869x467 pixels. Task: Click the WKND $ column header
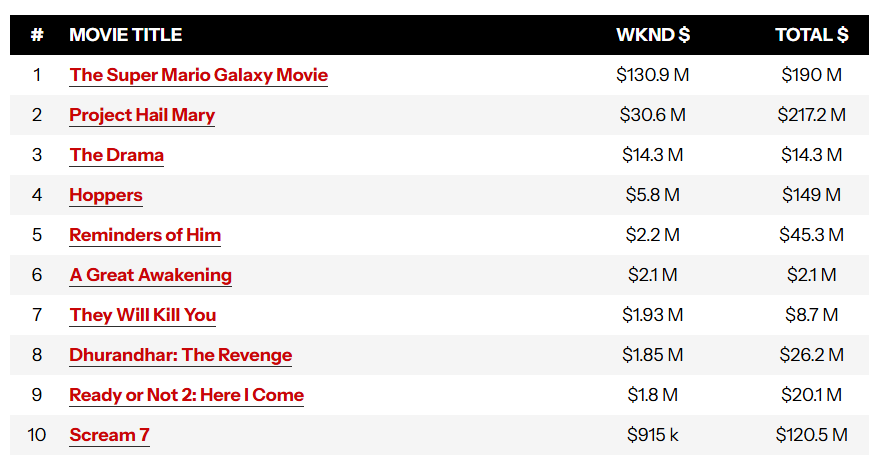click(x=653, y=35)
